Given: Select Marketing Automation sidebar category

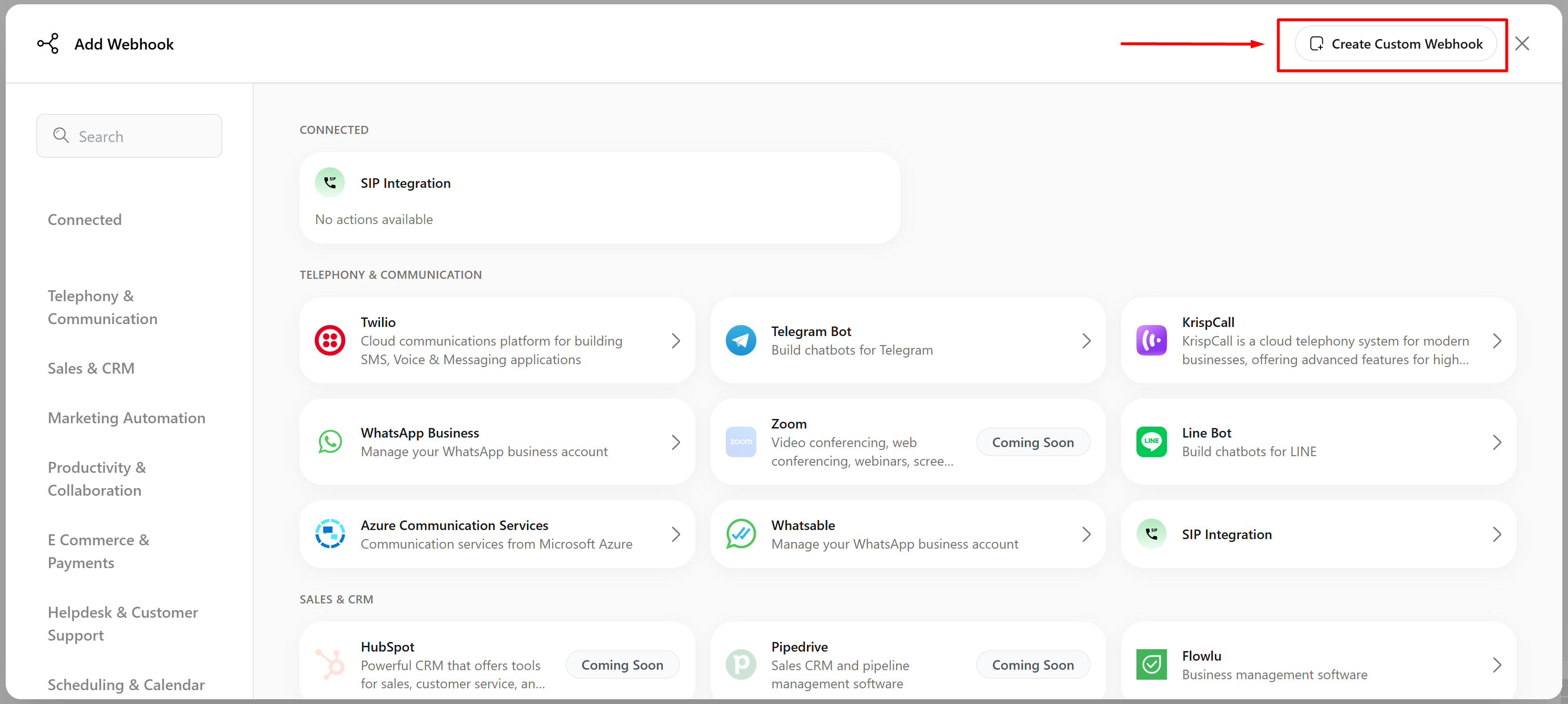Looking at the screenshot, I should click(126, 418).
